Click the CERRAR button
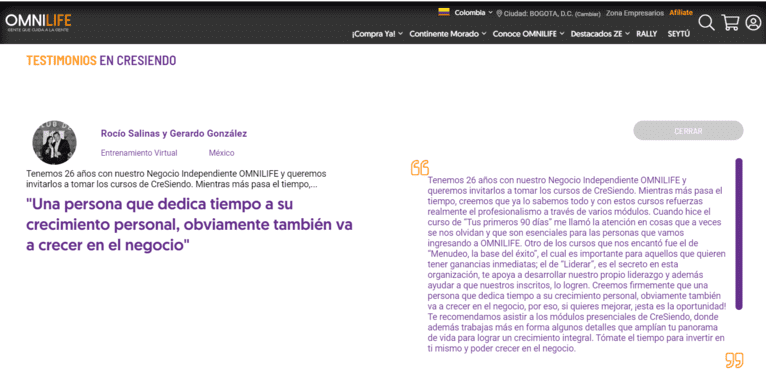Image resolution: width=766 pixels, height=392 pixels. [688, 131]
